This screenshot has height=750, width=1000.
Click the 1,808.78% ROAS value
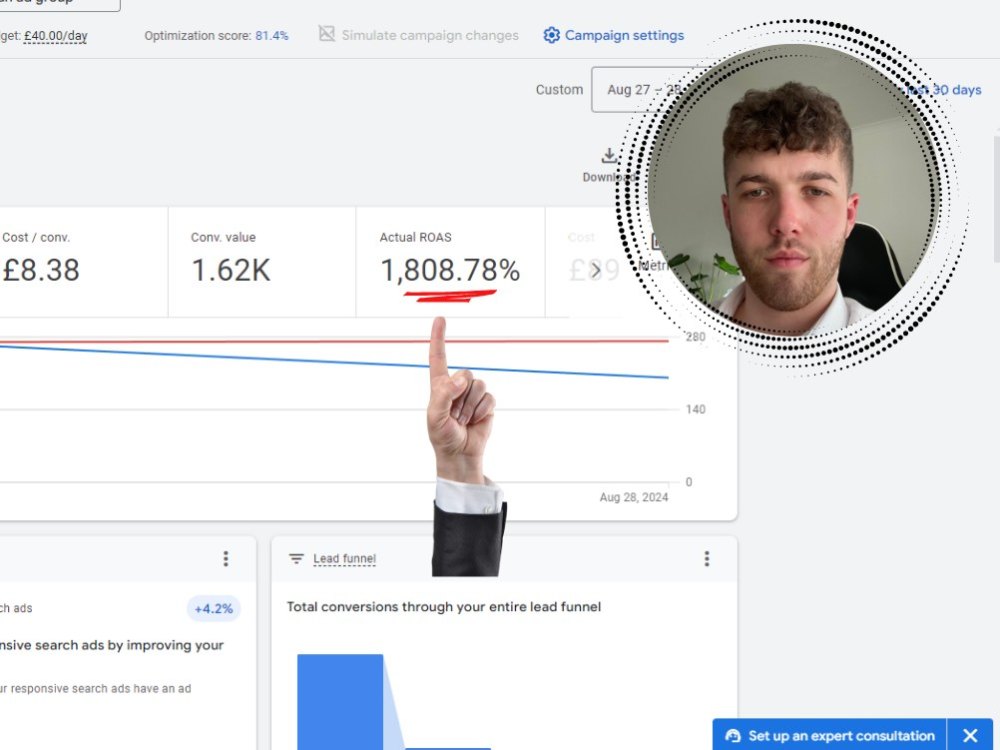tap(450, 270)
